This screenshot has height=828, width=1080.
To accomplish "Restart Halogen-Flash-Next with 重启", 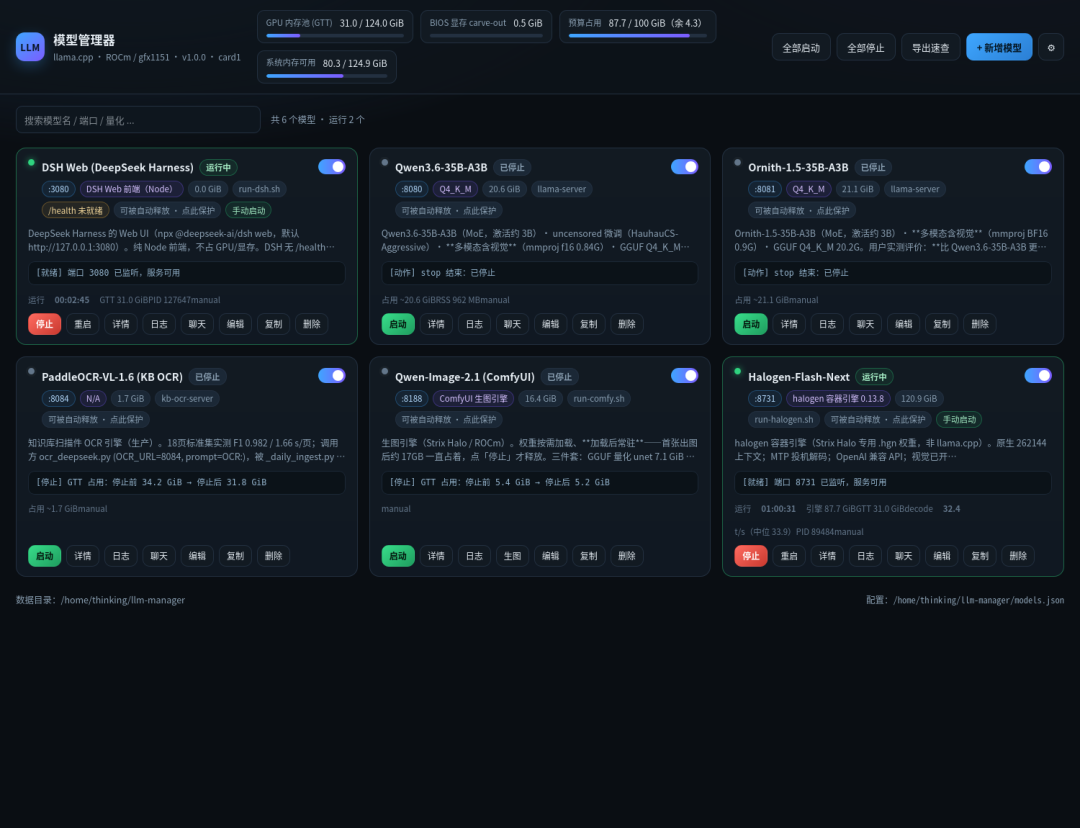I will point(789,556).
